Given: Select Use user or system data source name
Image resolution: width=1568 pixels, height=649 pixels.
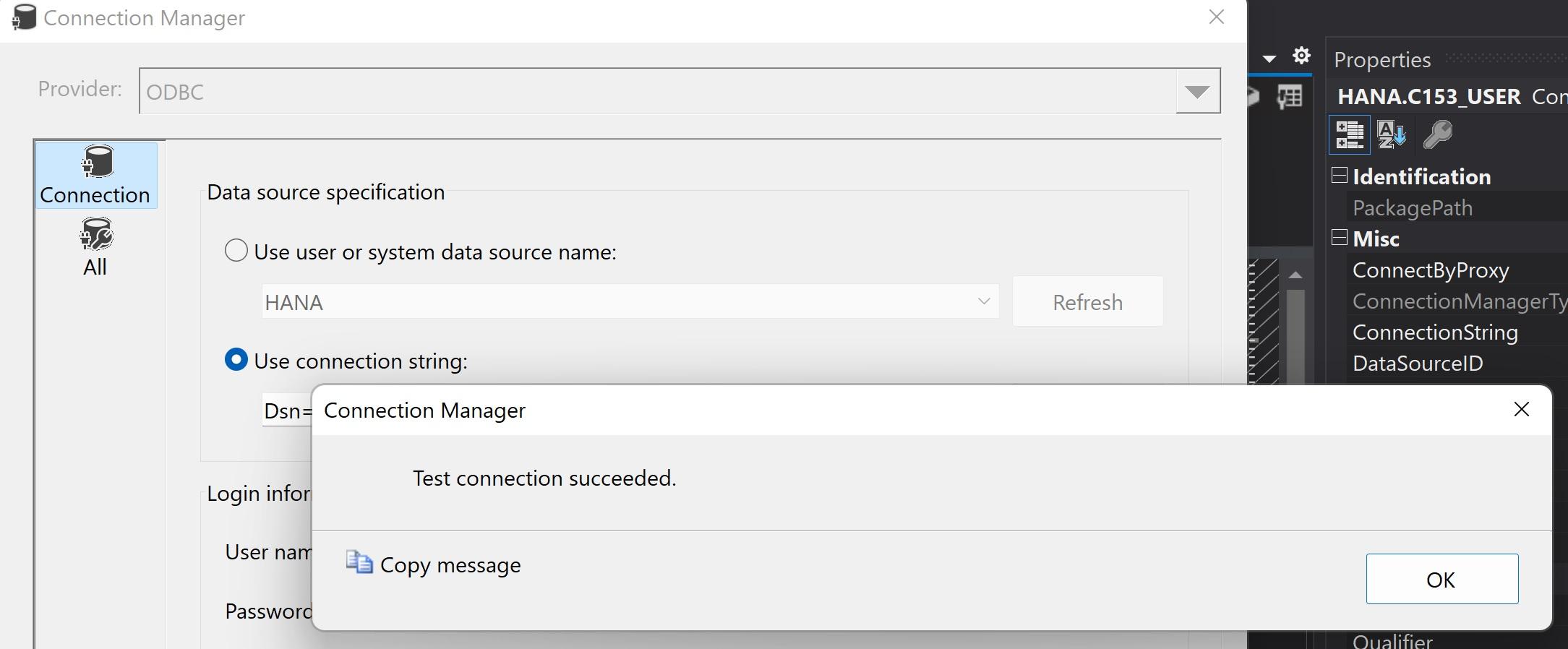Looking at the screenshot, I should 236,251.
